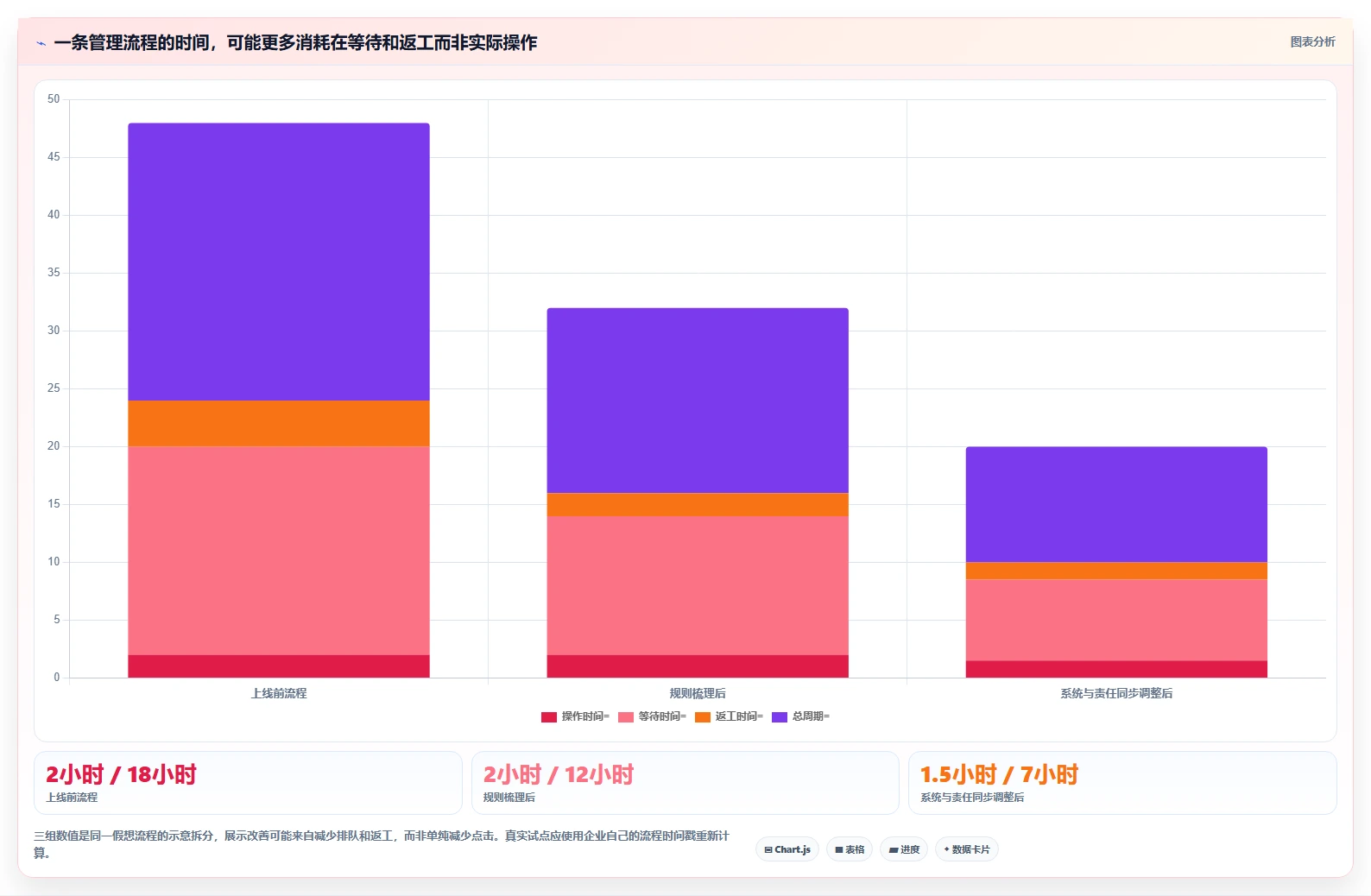Open the 图表分析 label in the header
Image resolution: width=1371 pixels, height=896 pixels.
[x=1312, y=41]
